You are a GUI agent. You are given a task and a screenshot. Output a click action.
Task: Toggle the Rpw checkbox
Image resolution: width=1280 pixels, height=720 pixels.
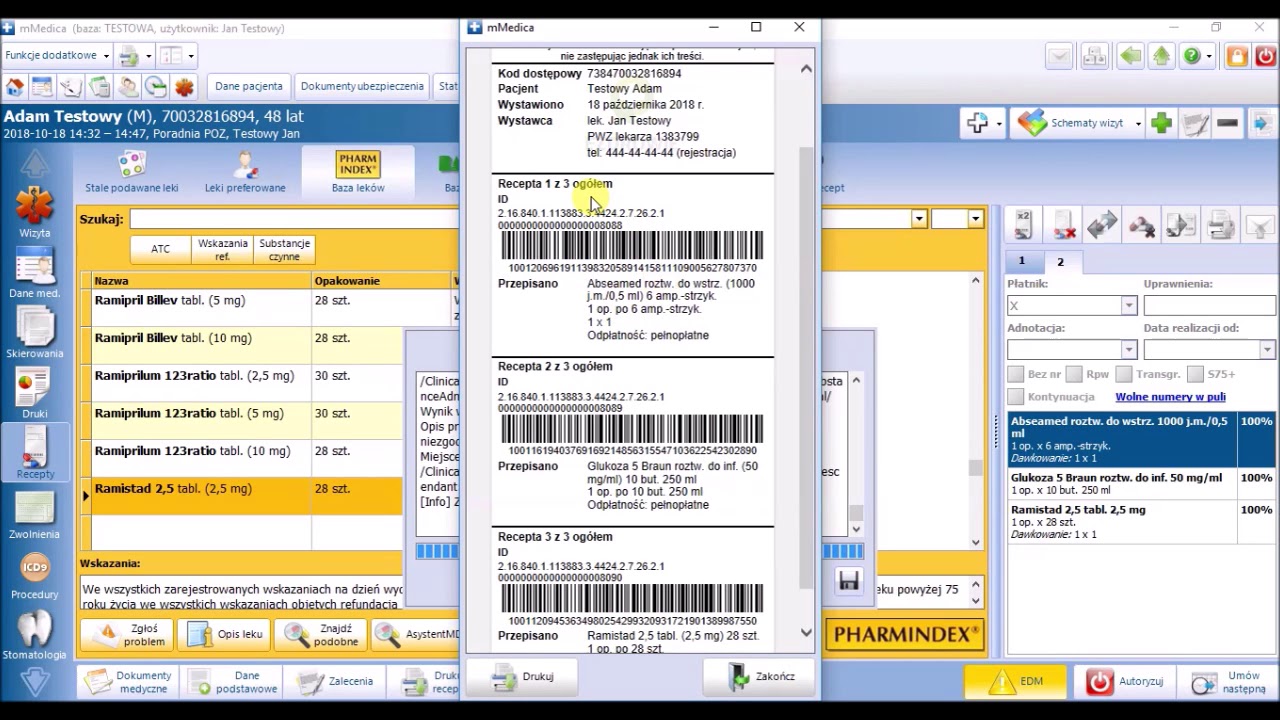click(x=1073, y=374)
